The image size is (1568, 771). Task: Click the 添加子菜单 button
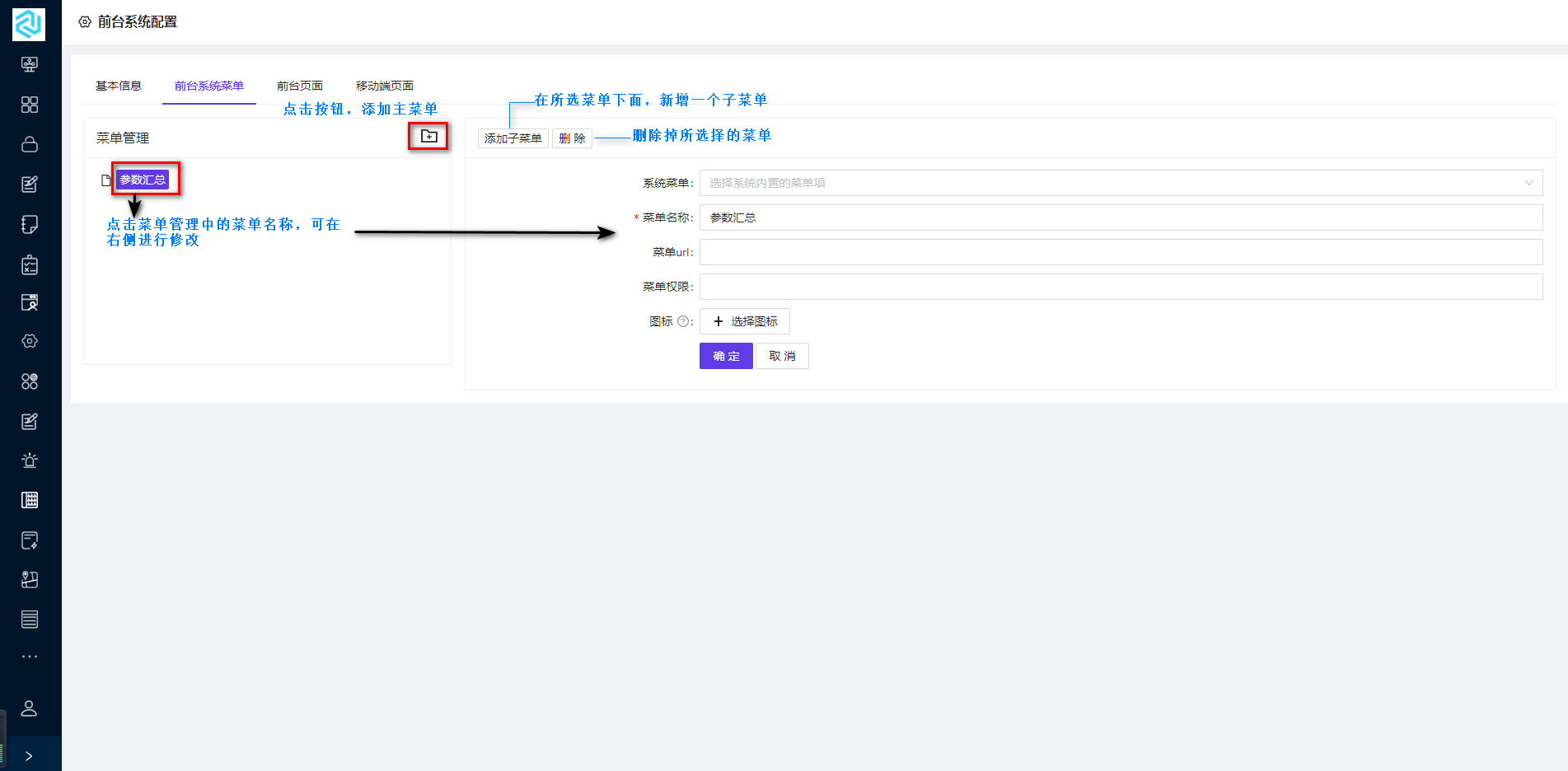coord(513,138)
